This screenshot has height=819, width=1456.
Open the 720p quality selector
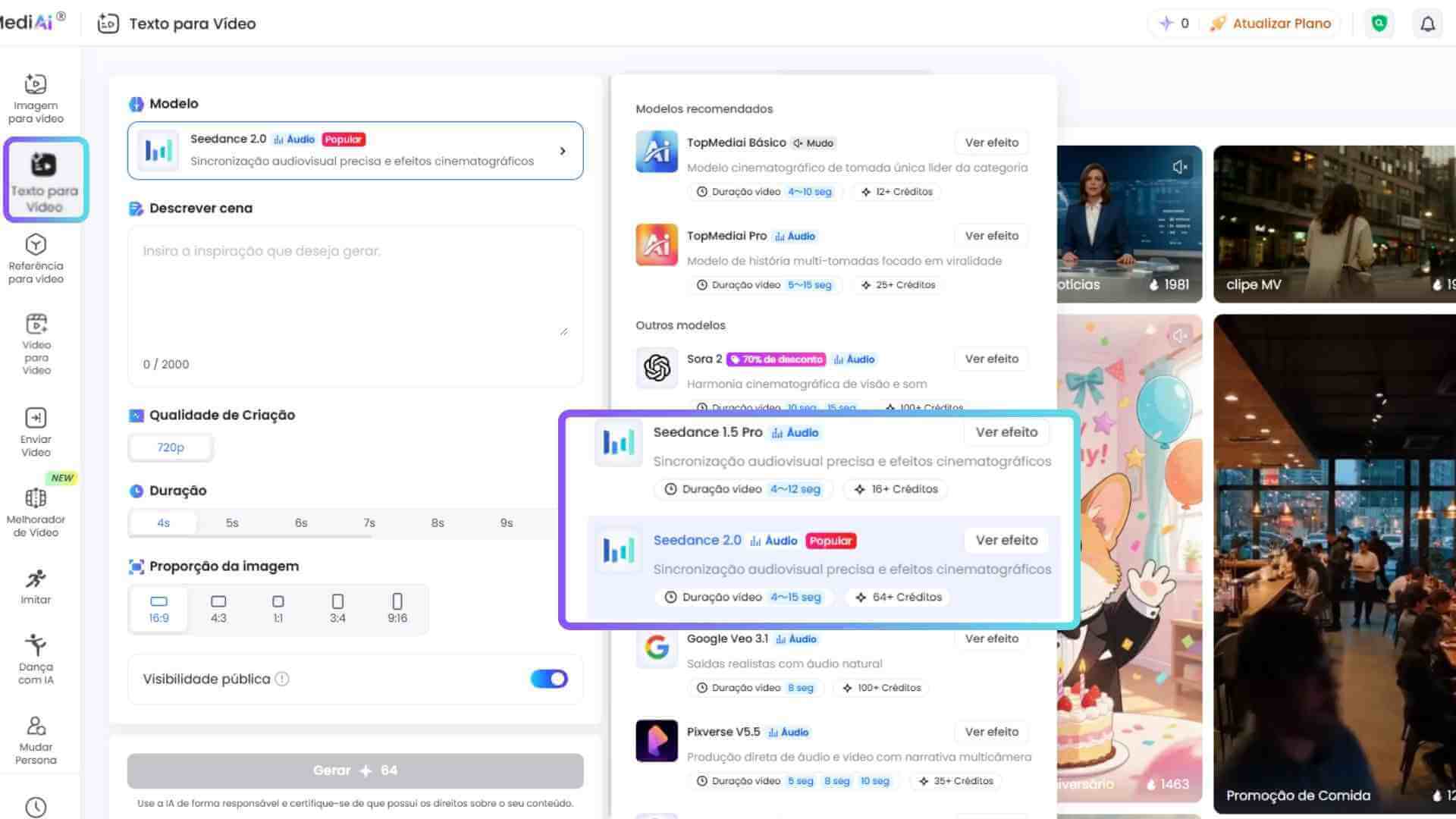click(170, 447)
